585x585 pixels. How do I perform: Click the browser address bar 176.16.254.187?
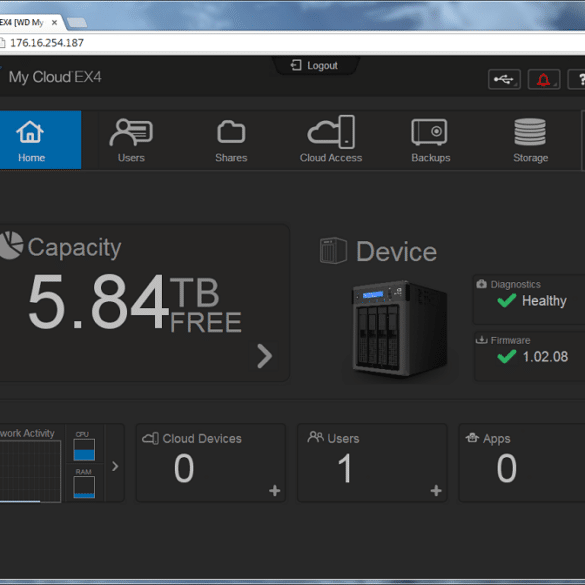coord(47,43)
